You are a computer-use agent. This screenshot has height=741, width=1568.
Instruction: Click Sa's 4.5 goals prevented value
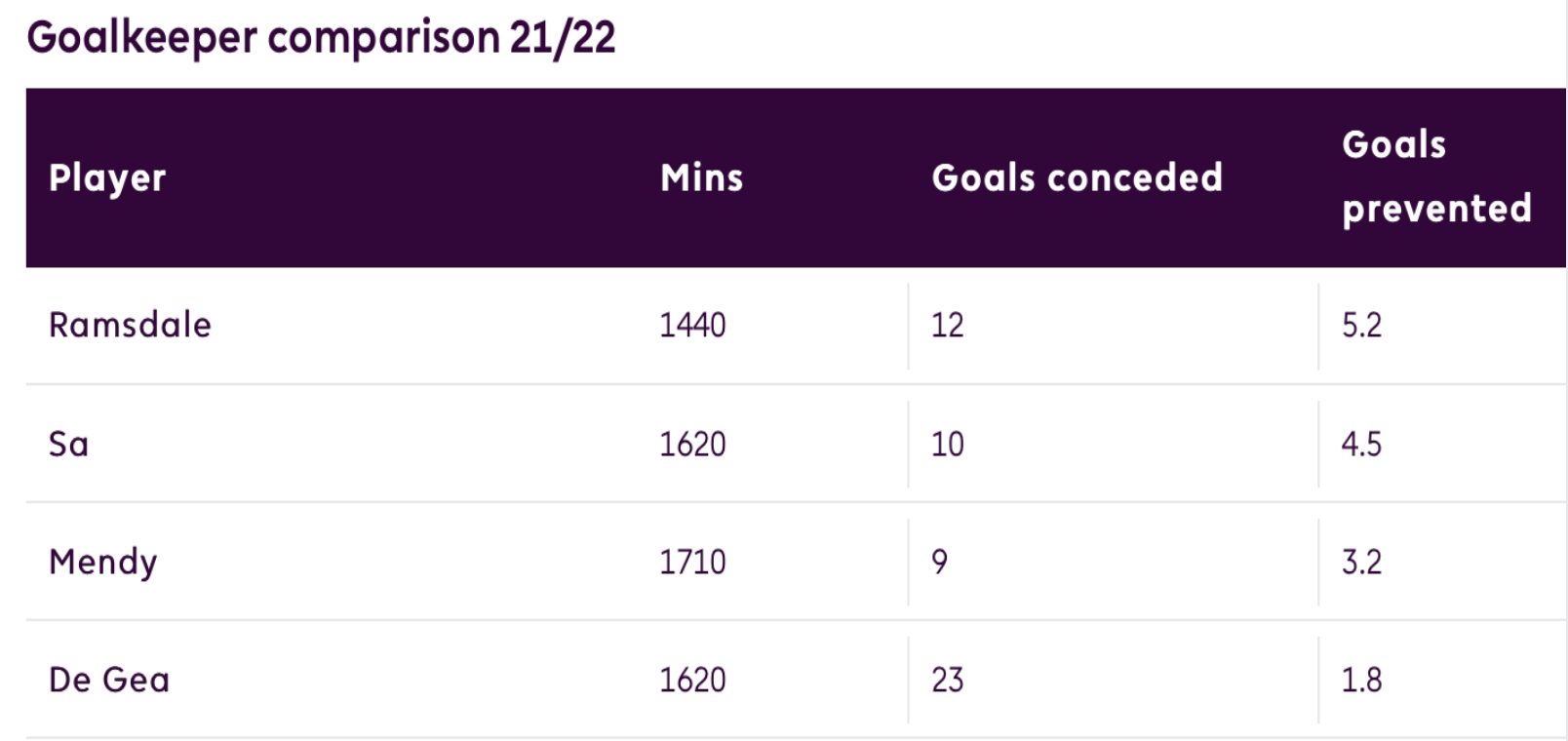click(1361, 444)
